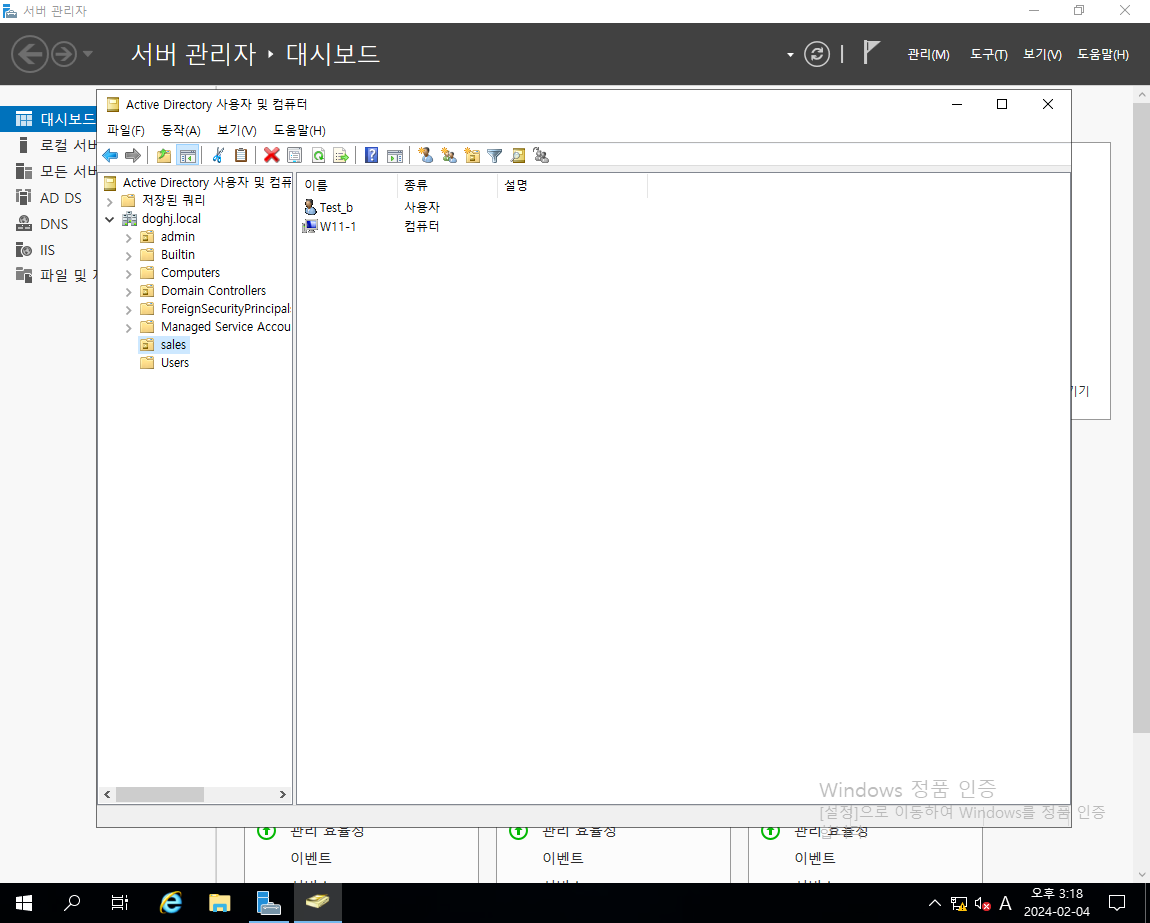Toggle the action pane icon
1150x923 pixels.
click(x=395, y=156)
